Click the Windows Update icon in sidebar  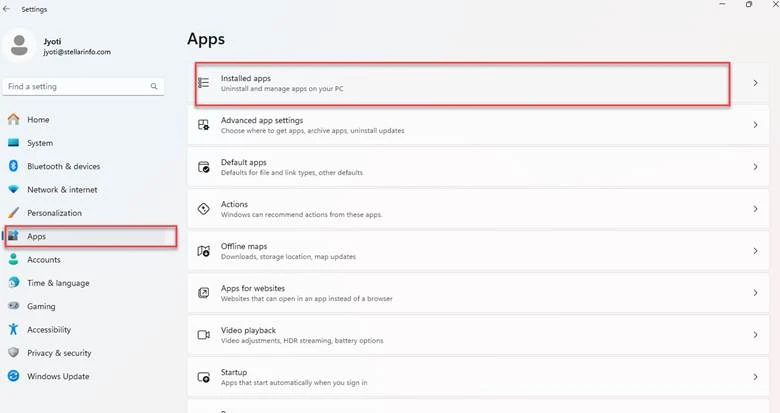14,376
